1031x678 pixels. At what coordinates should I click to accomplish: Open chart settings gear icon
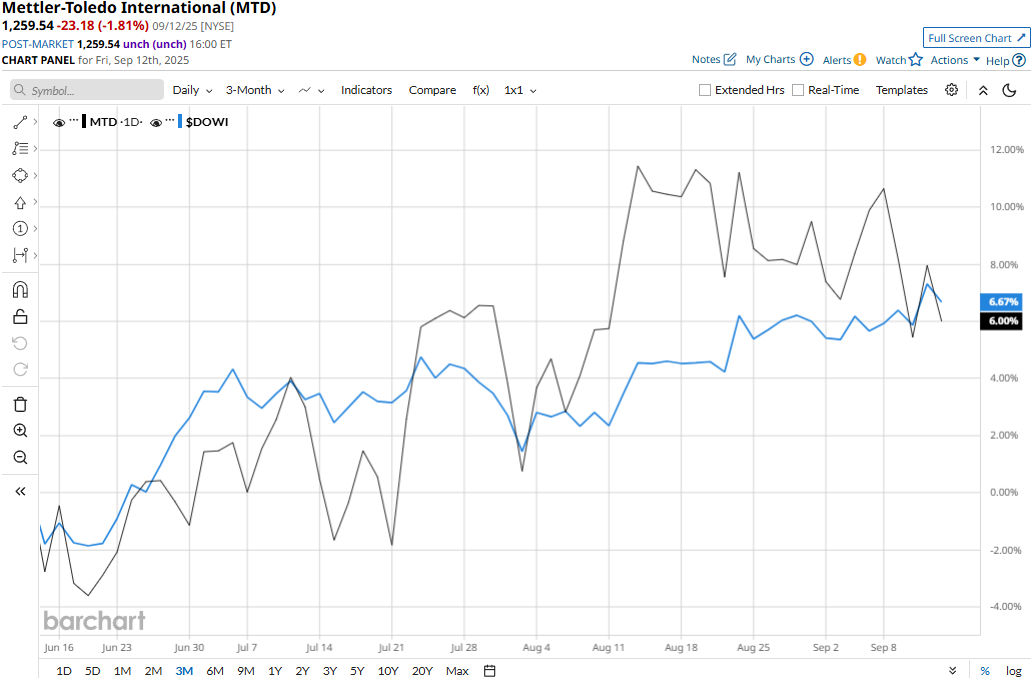pyautogui.click(x=951, y=90)
